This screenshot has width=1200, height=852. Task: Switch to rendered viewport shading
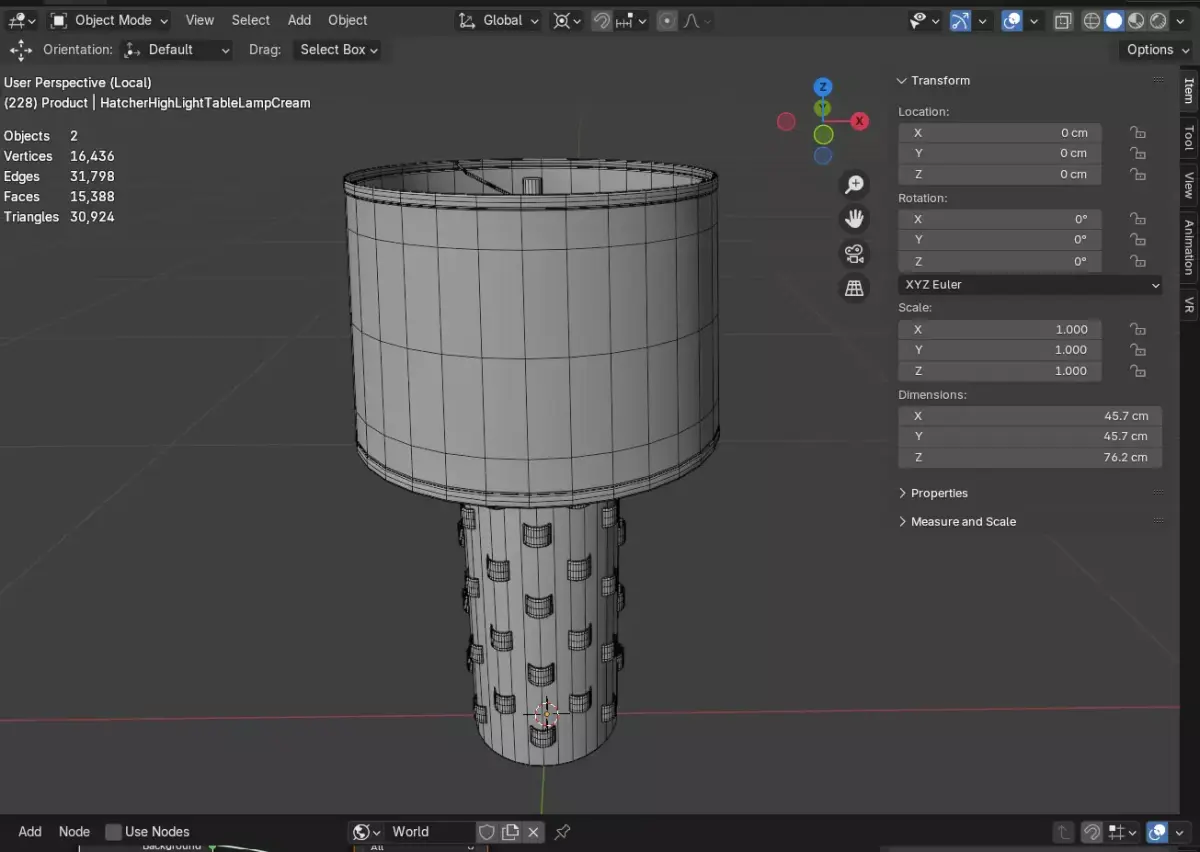pyautogui.click(x=1157, y=20)
